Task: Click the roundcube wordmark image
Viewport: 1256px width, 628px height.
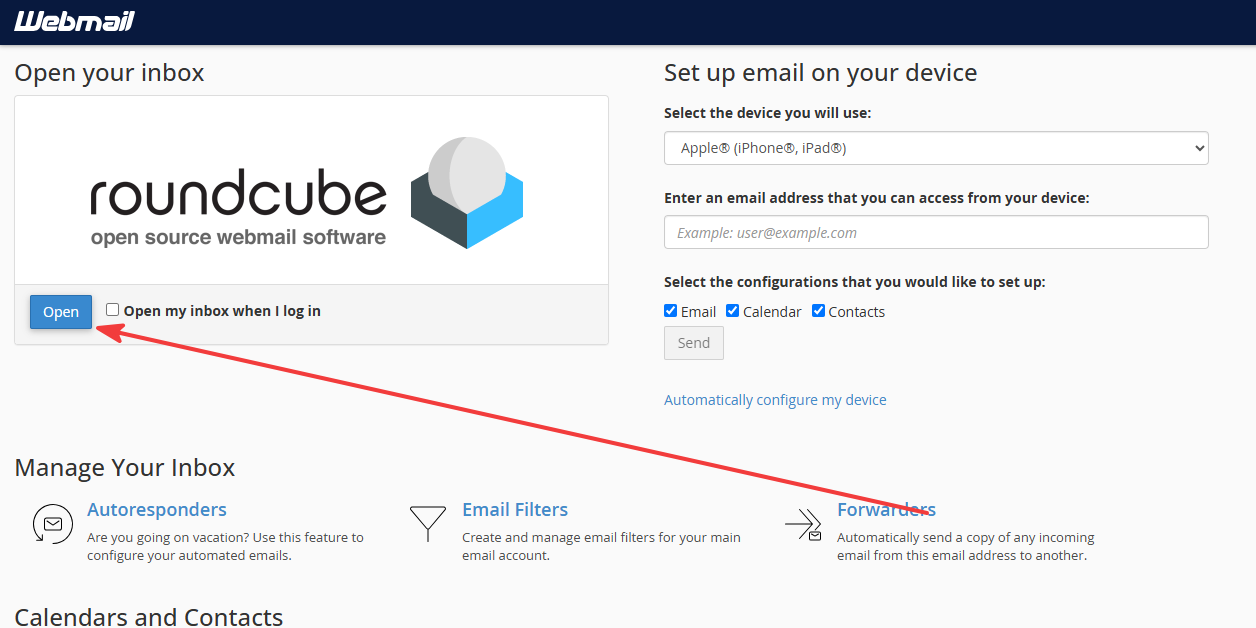Action: tap(238, 207)
